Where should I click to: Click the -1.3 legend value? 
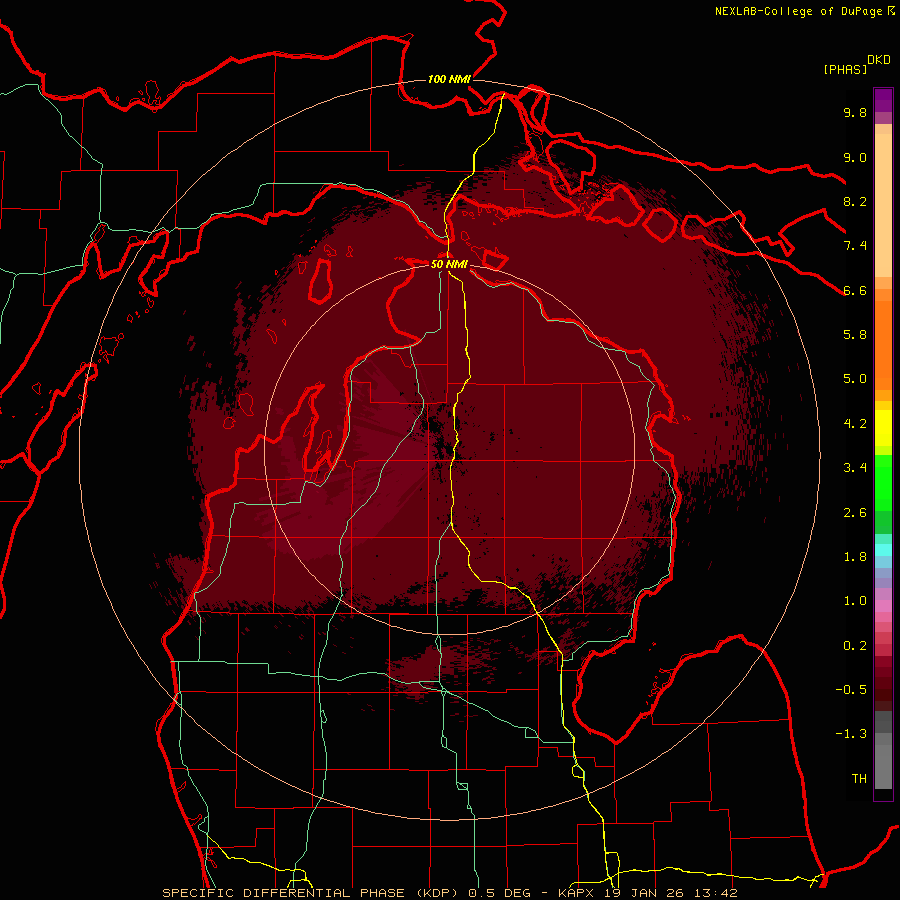point(851,734)
